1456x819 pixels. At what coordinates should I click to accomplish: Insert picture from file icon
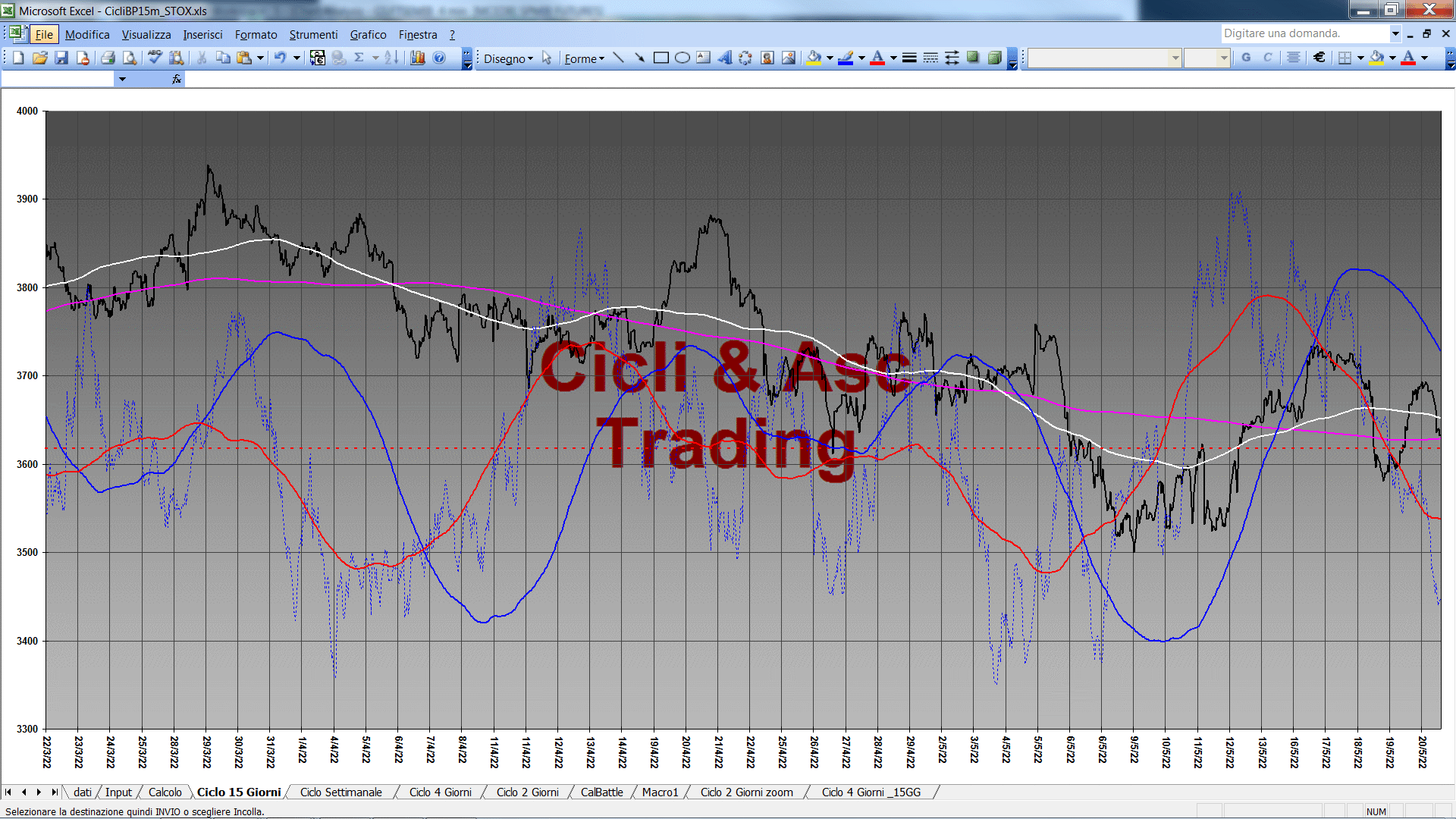click(789, 58)
